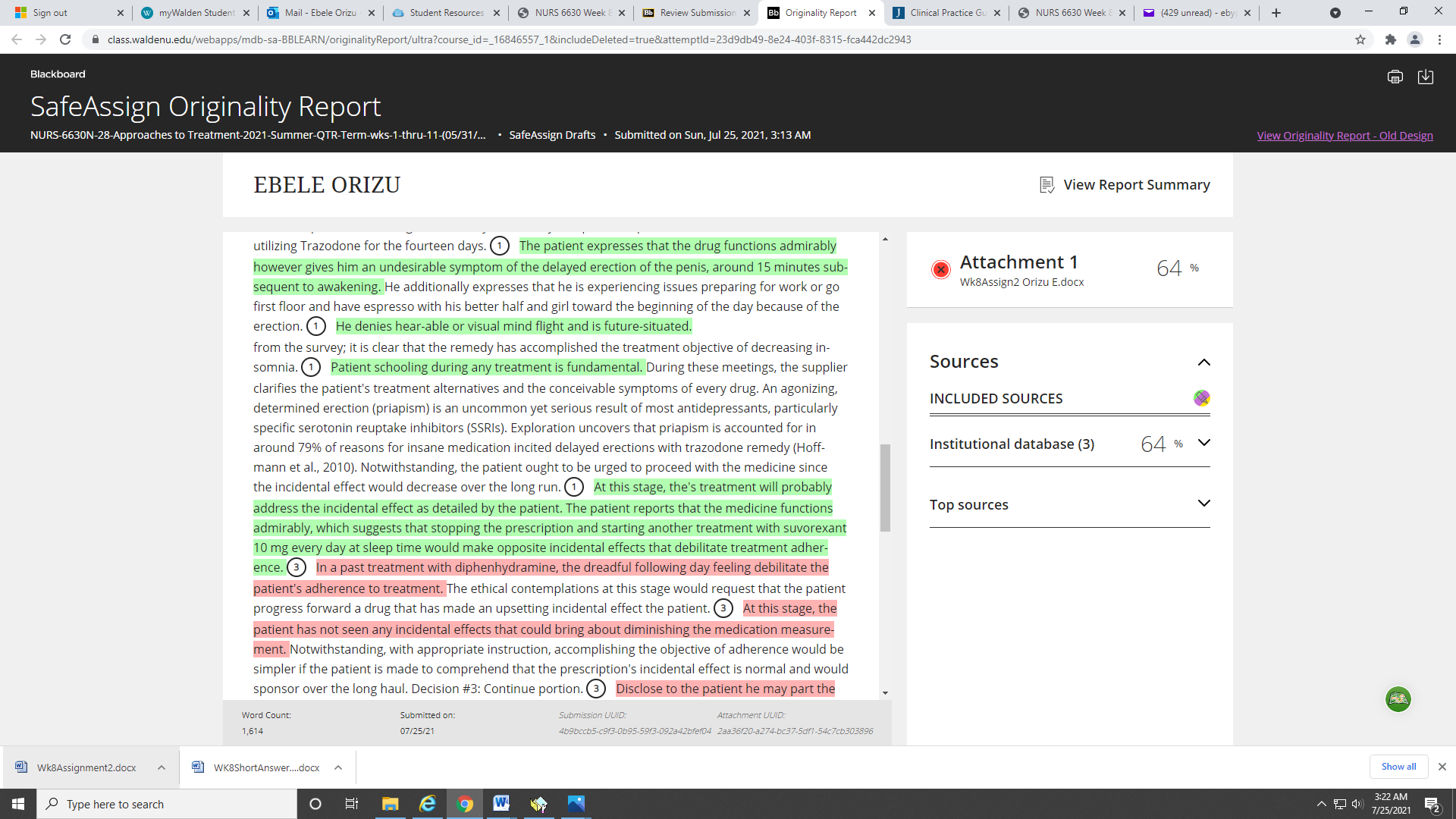Switch to the (429 unread) mail tab
Viewport: 1456px width, 819px height.
(x=1197, y=13)
